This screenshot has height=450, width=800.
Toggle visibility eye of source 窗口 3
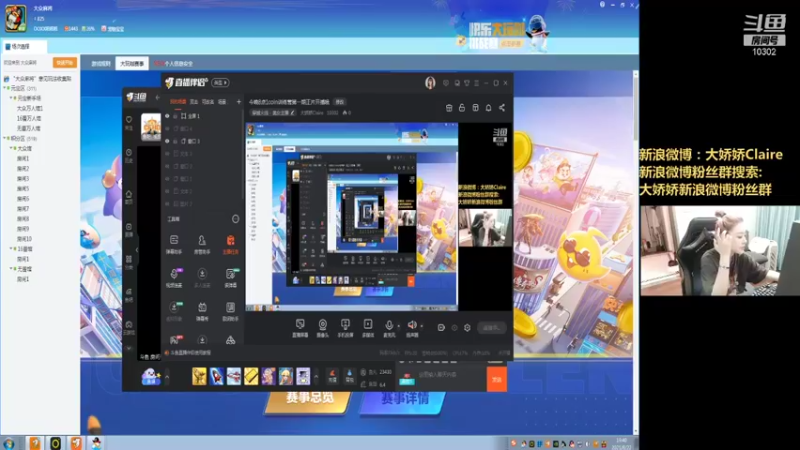point(167,141)
